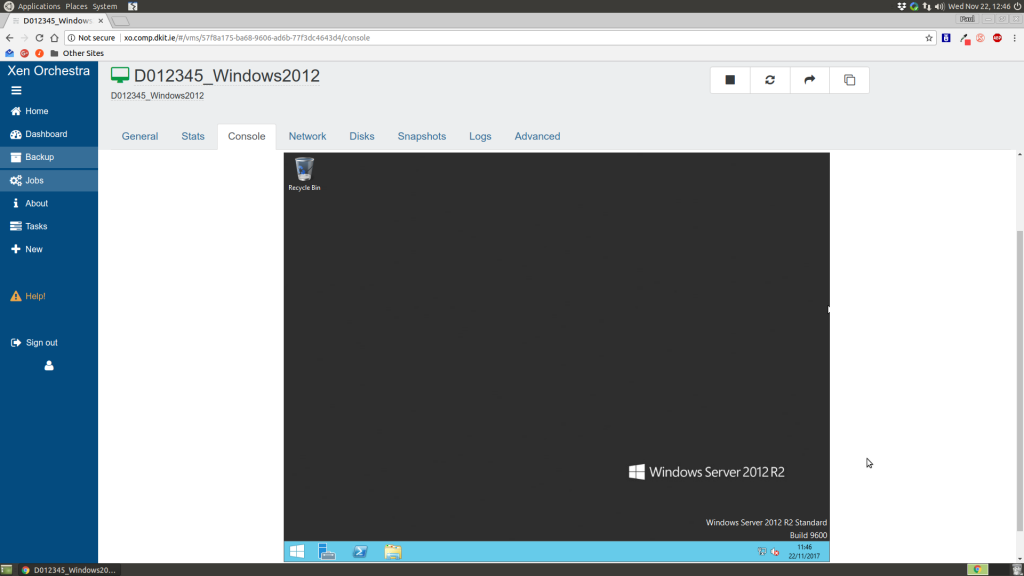
Task: Click the console clock showing 11:46
Action: pyautogui.click(x=804, y=552)
